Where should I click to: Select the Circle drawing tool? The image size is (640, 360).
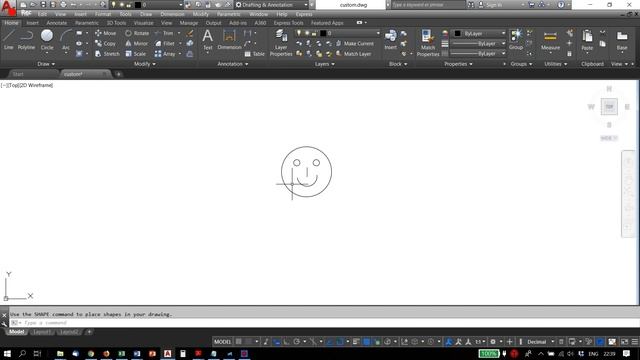tap(47, 40)
